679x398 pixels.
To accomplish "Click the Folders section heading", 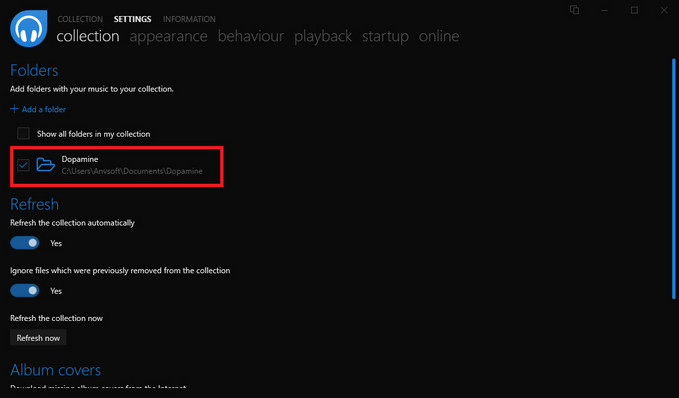I will coord(34,70).
